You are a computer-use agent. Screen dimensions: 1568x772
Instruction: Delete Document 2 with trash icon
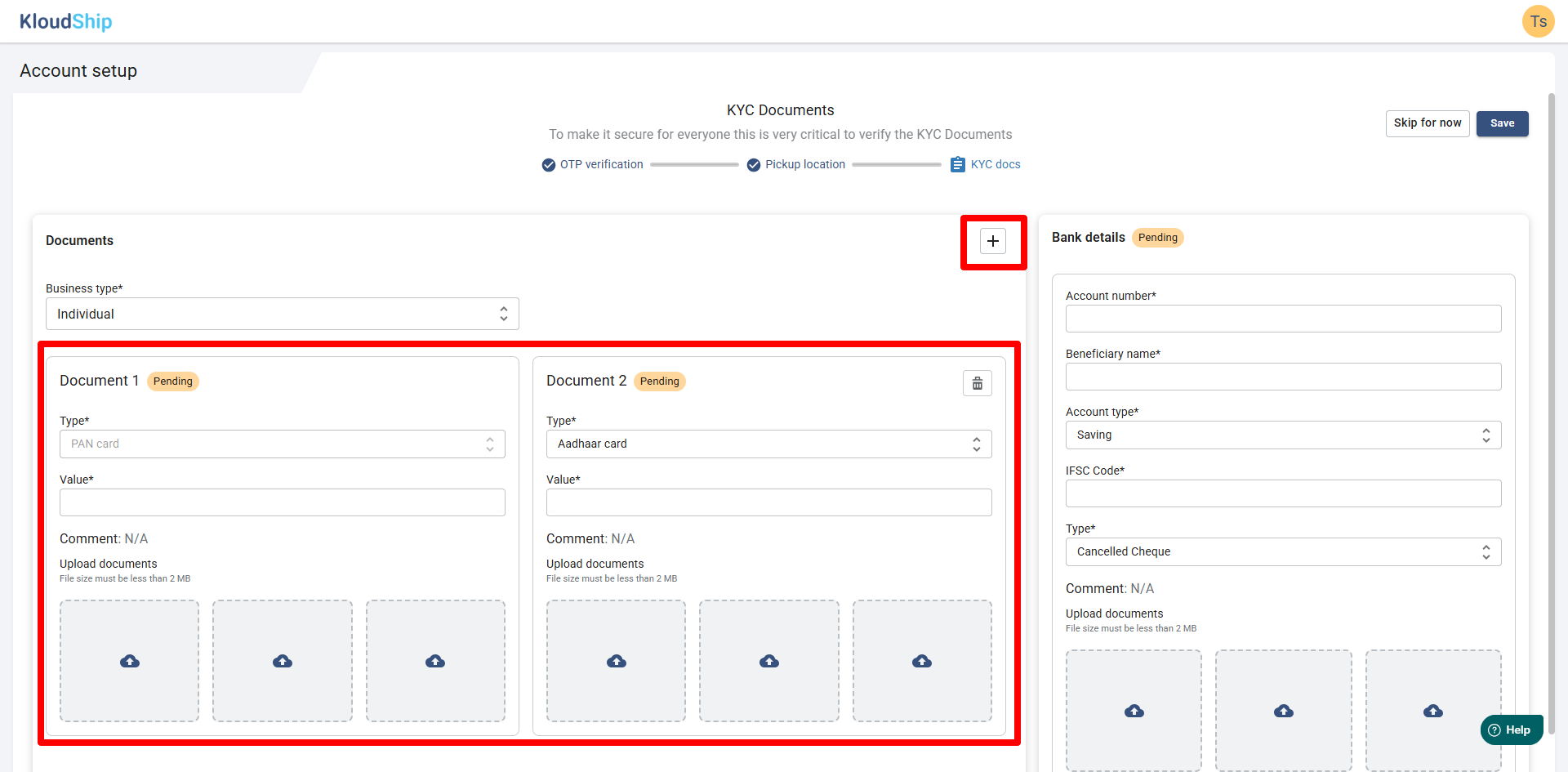[977, 383]
